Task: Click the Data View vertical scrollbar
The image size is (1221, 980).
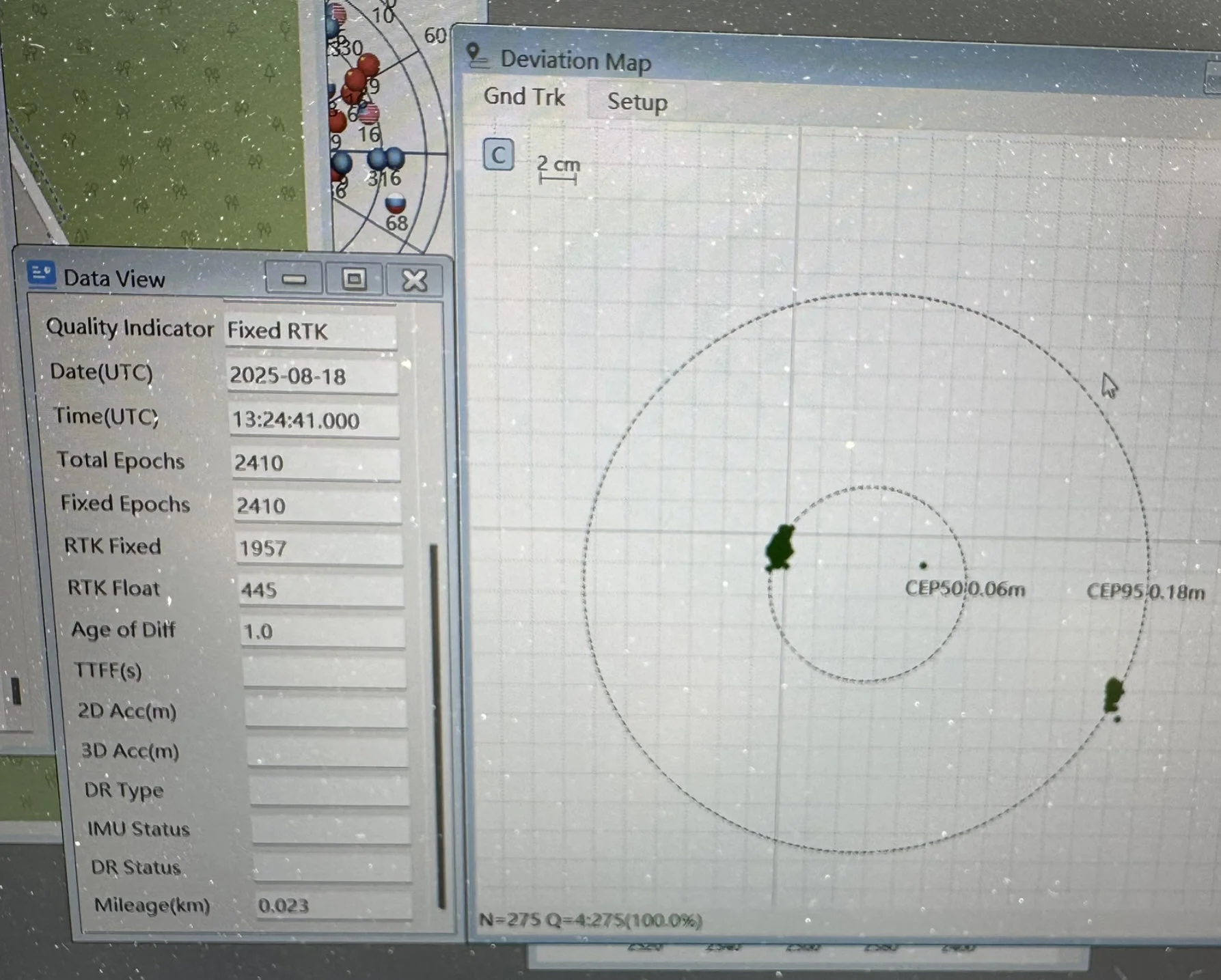Action: pyautogui.click(x=437, y=726)
